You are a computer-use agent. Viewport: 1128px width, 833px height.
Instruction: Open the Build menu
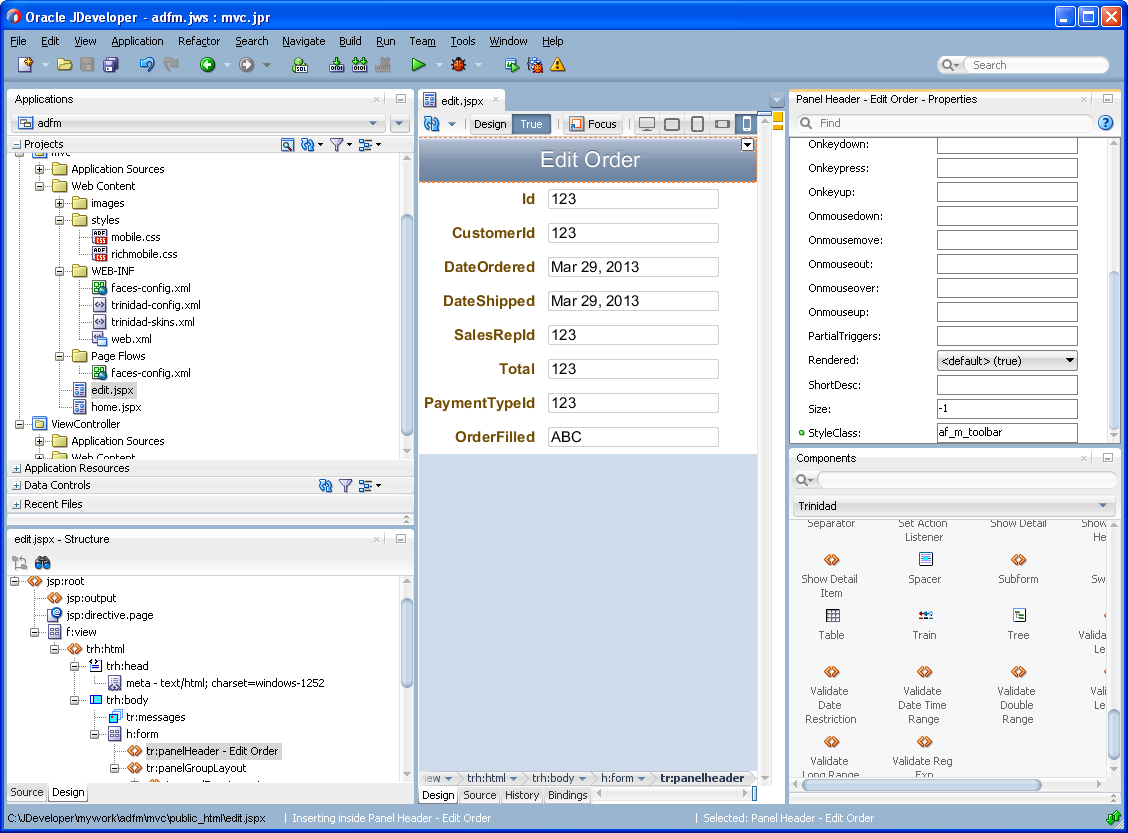350,41
